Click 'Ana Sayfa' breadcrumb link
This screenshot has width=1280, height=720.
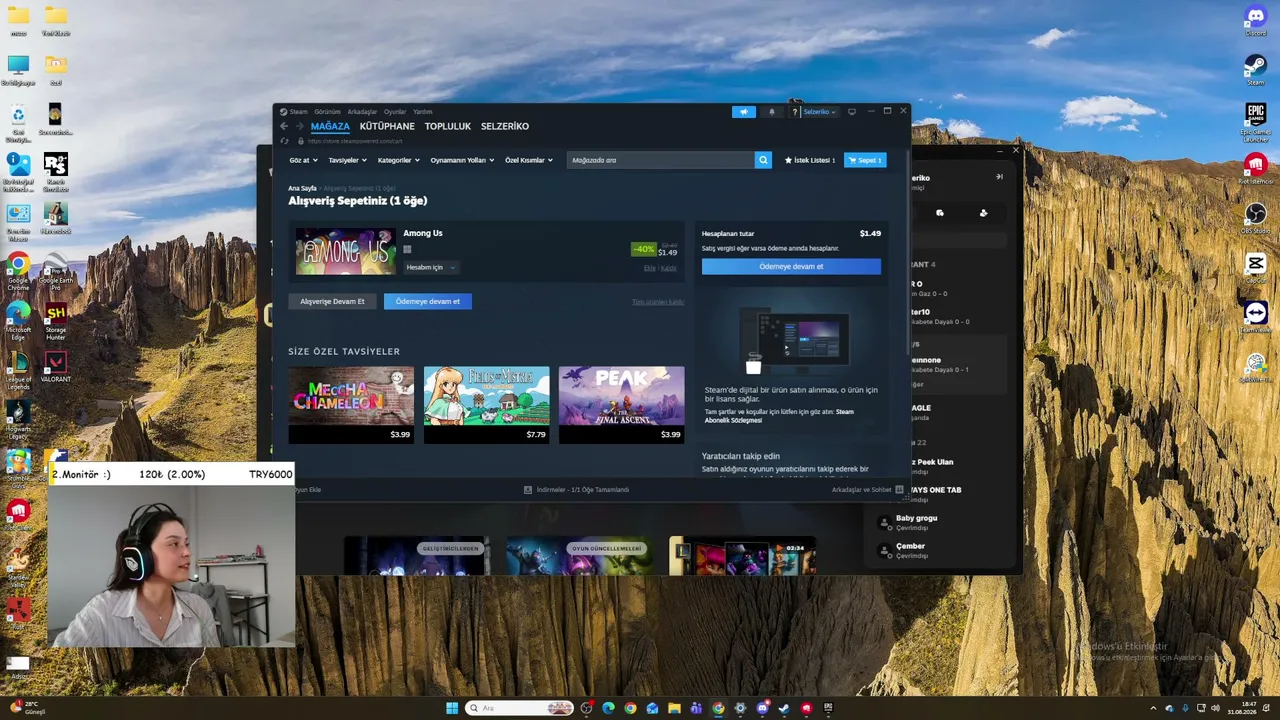(302, 188)
